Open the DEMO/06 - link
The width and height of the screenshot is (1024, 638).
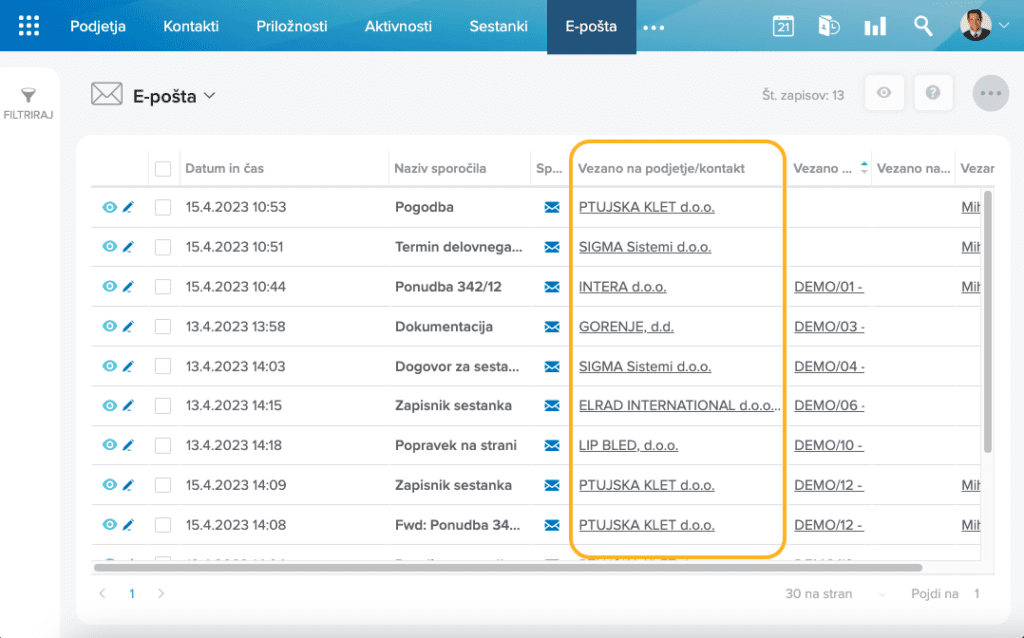pos(829,406)
